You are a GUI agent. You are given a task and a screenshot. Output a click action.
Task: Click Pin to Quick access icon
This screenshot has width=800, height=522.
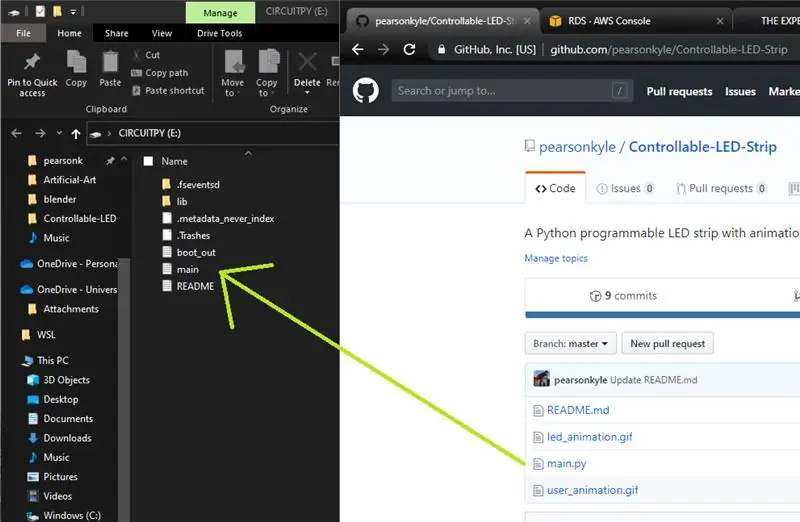(x=32, y=62)
